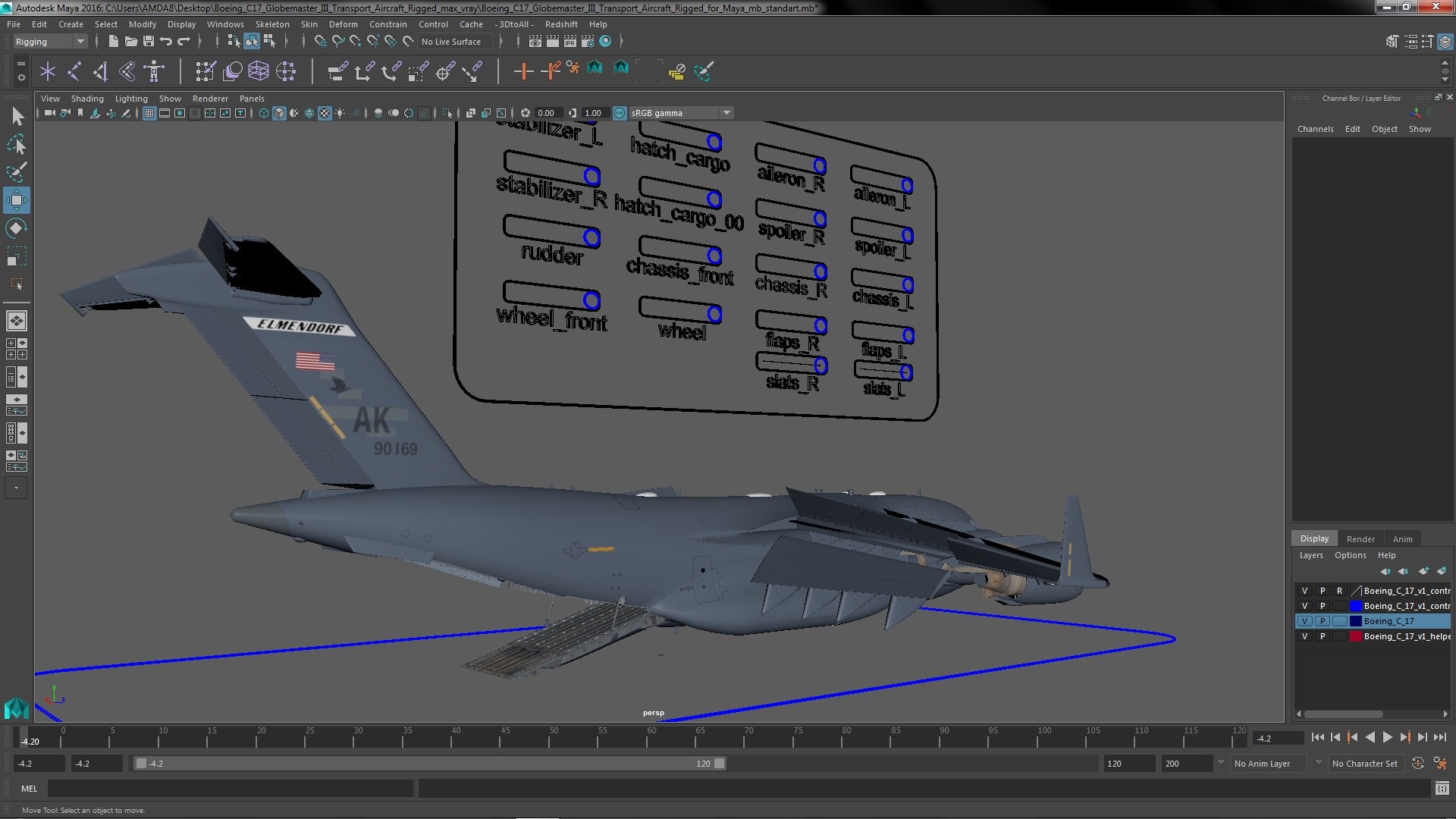Viewport: 1456px width, 819px height.
Task: Create a blend shape with the overlapping shapes icon
Action: point(232,72)
